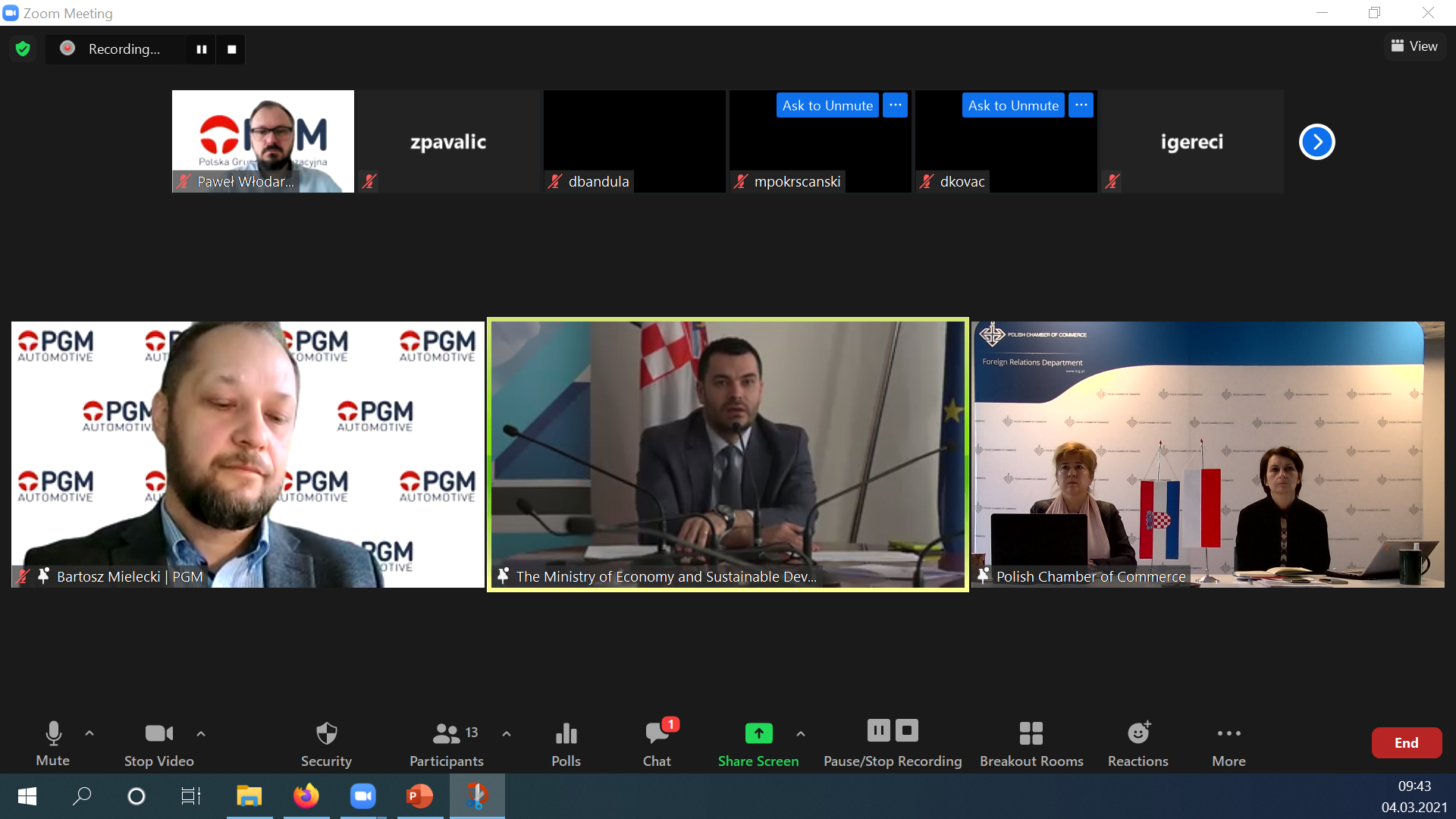Open the View menu
Image resolution: width=1456 pixels, height=819 pixels.
[1414, 46]
